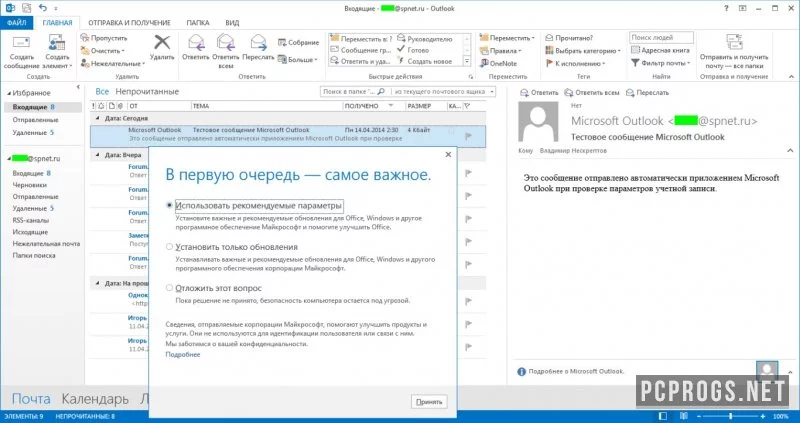The height and width of the screenshot is (423, 800).
Task: Click the Delete (Удалить) X icon
Action: (162, 43)
